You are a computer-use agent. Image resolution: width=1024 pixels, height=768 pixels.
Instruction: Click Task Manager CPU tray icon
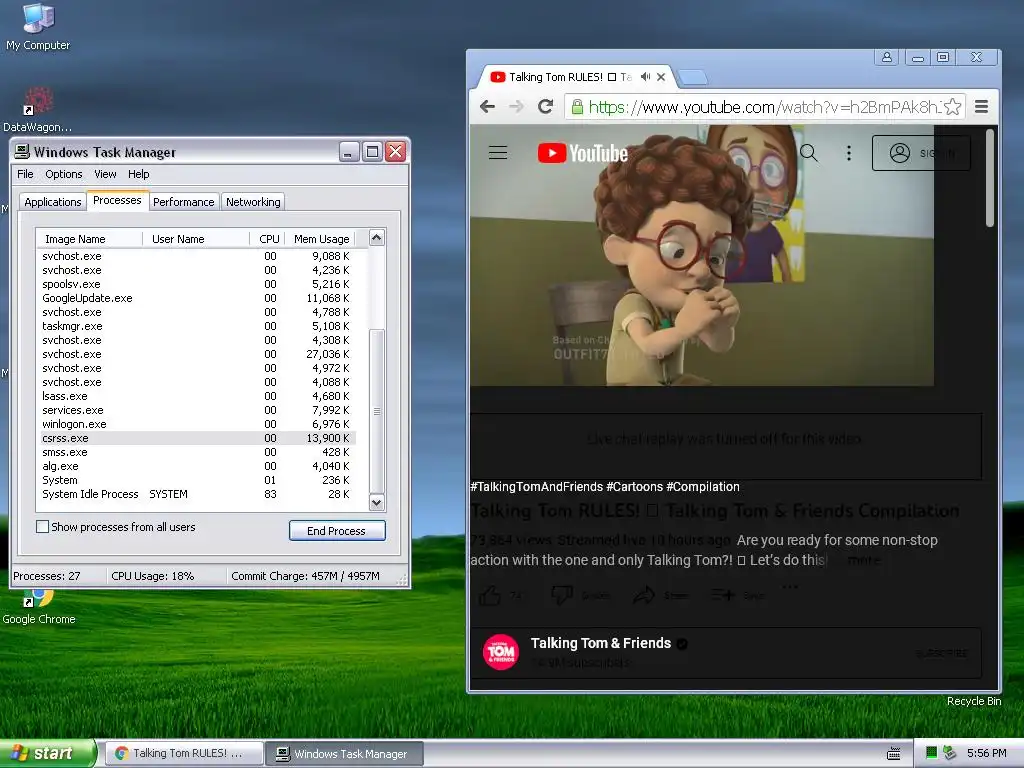click(932, 753)
